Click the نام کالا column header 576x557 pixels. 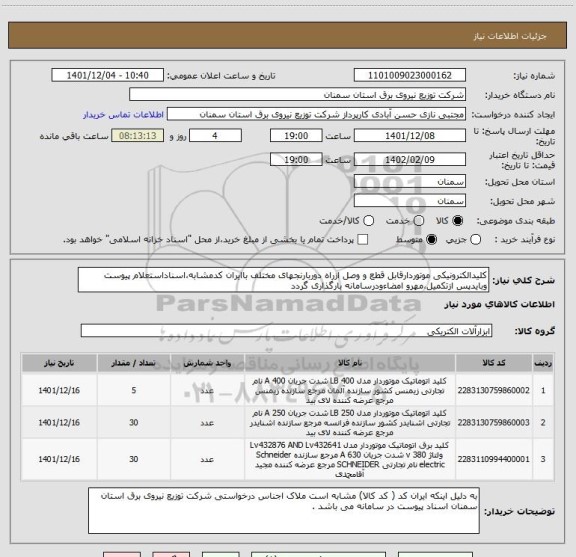tap(350, 363)
